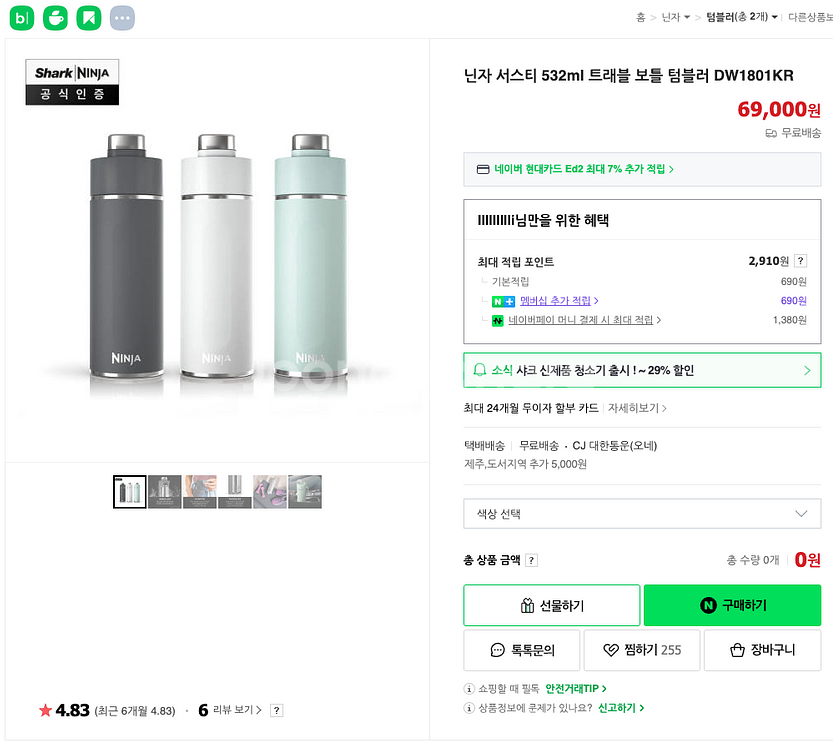Add to cart with 장바구니 button
This screenshot has height=750, width=833.
762,650
